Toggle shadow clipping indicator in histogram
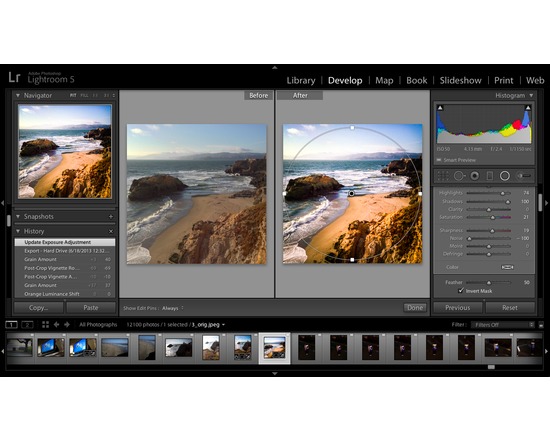This screenshot has width=550, height=440. click(x=440, y=108)
